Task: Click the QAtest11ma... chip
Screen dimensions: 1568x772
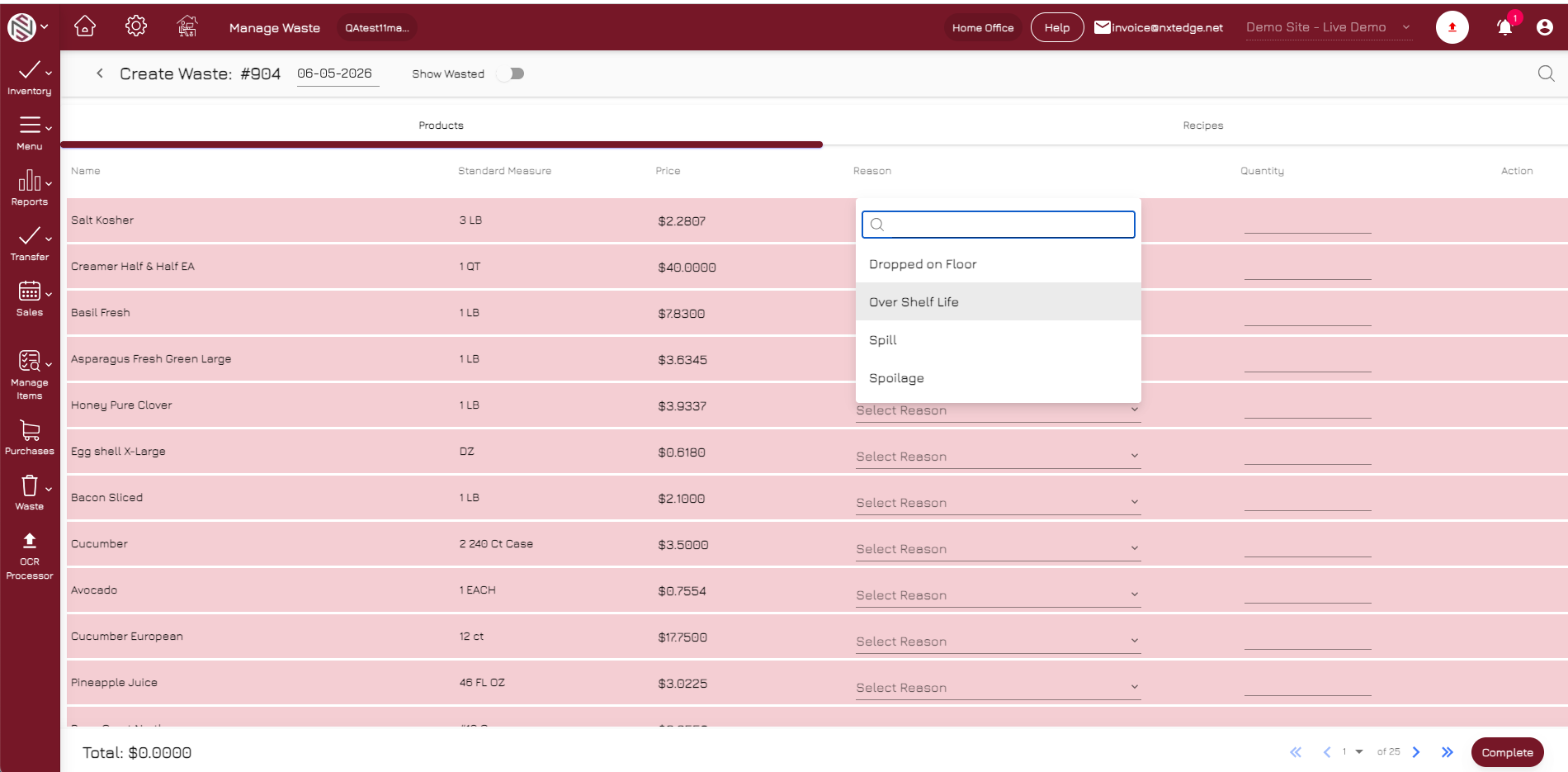Action: click(x=377, y=27)
